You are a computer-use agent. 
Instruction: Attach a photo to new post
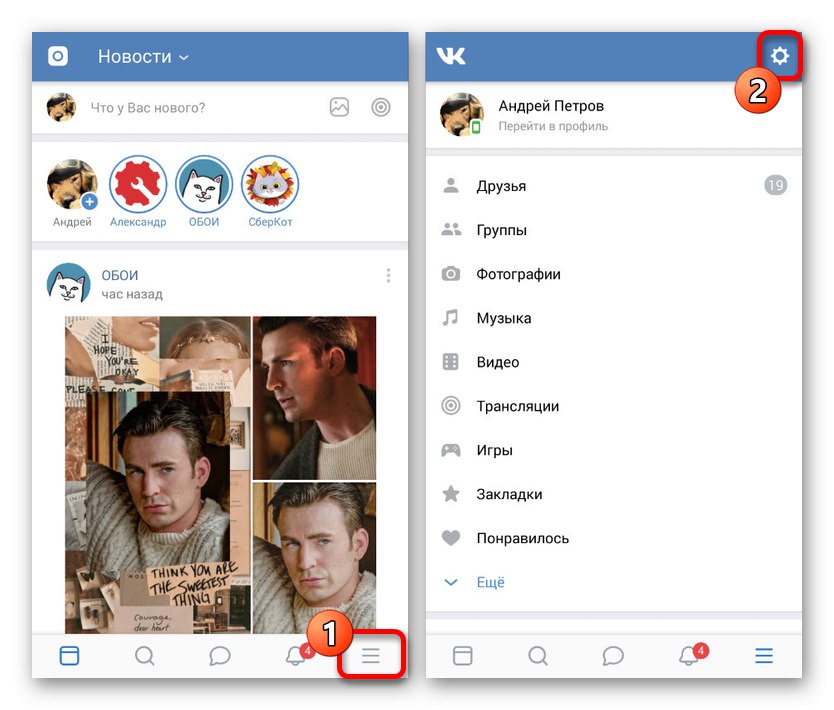tap(339, 107)
